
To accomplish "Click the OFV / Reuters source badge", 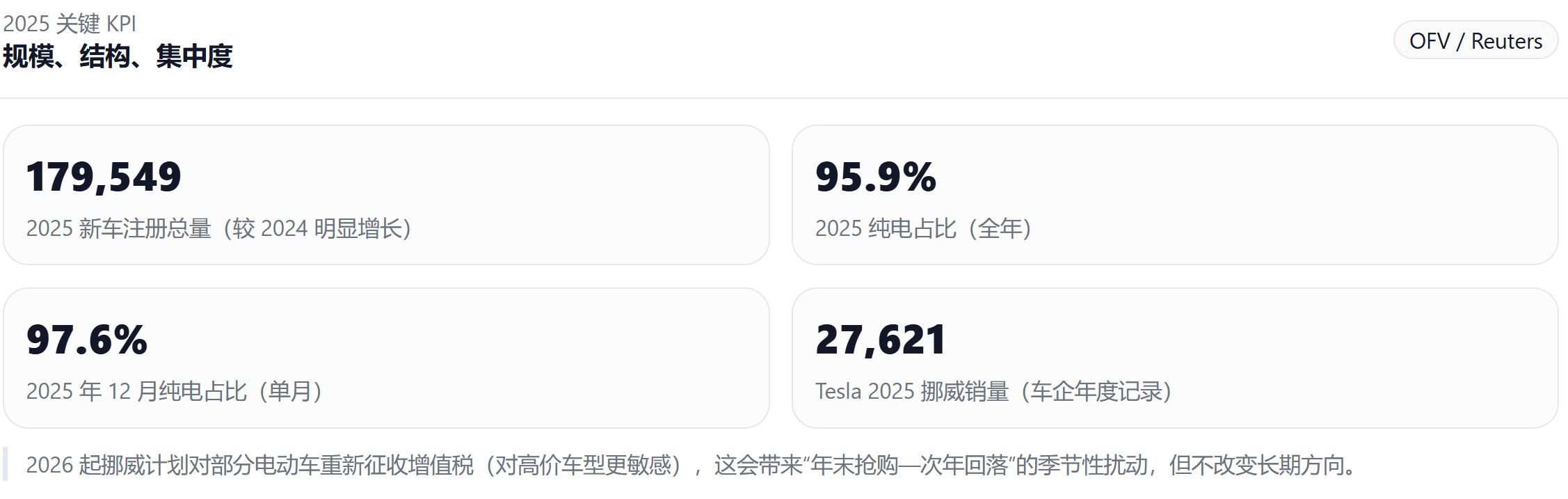I will pyautogui.click(x=1475, y=40).
